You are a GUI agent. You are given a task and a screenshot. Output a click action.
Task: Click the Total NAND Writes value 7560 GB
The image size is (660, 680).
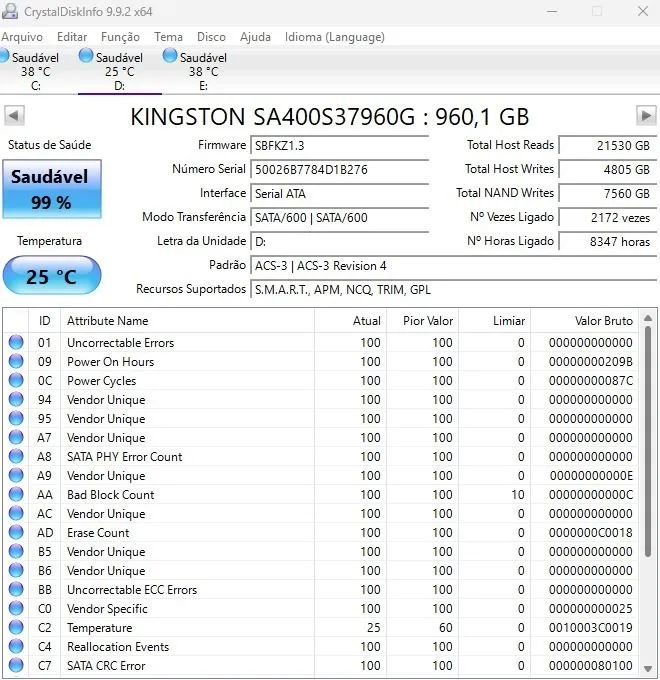608,193
